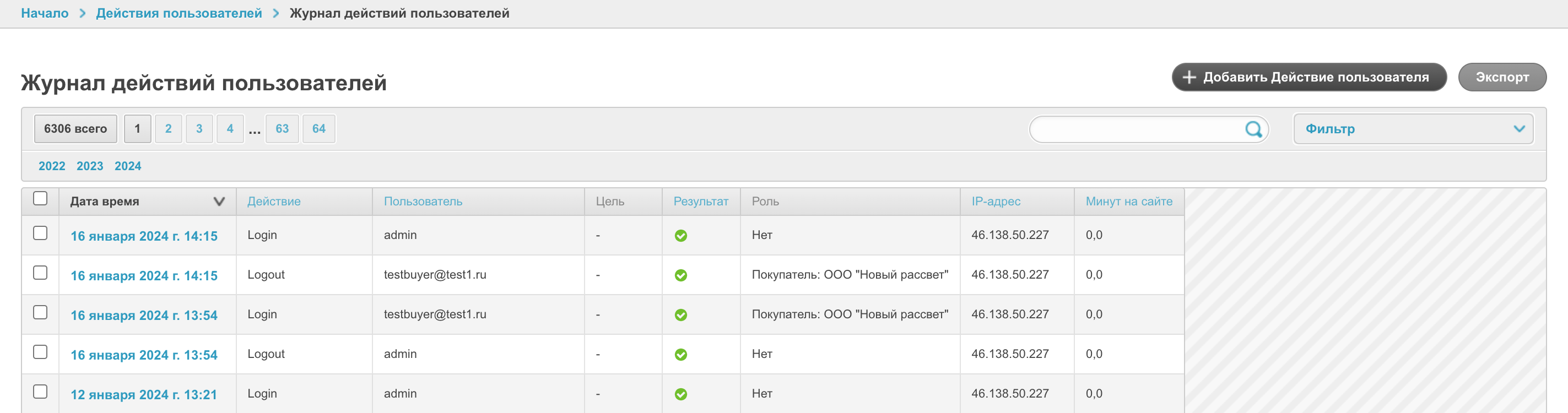The width and height of the screenshot is (1568, 413).
Task: Open the 16 января 13:54 Logout entry
Action: (144, 355)
